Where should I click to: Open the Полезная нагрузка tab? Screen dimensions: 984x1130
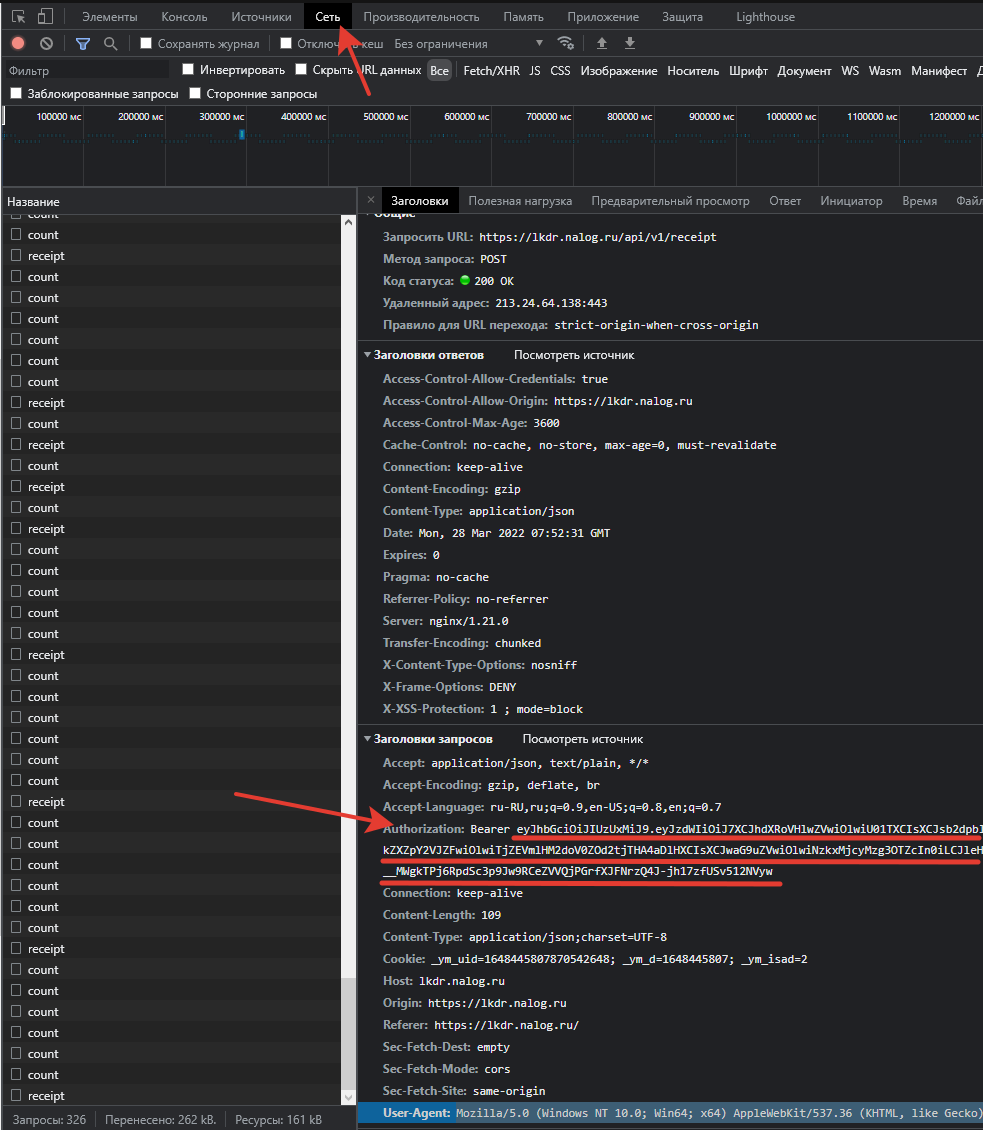tap(520, 201)
